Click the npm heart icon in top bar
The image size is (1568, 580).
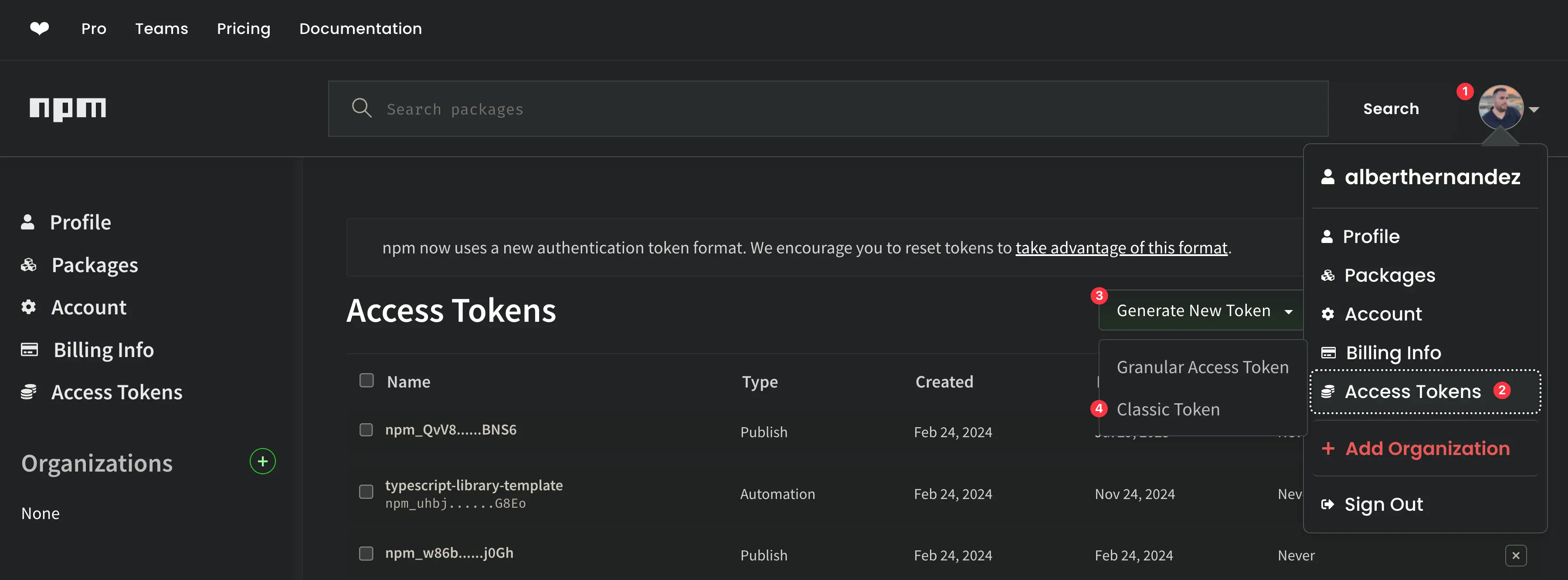[40, 29]
